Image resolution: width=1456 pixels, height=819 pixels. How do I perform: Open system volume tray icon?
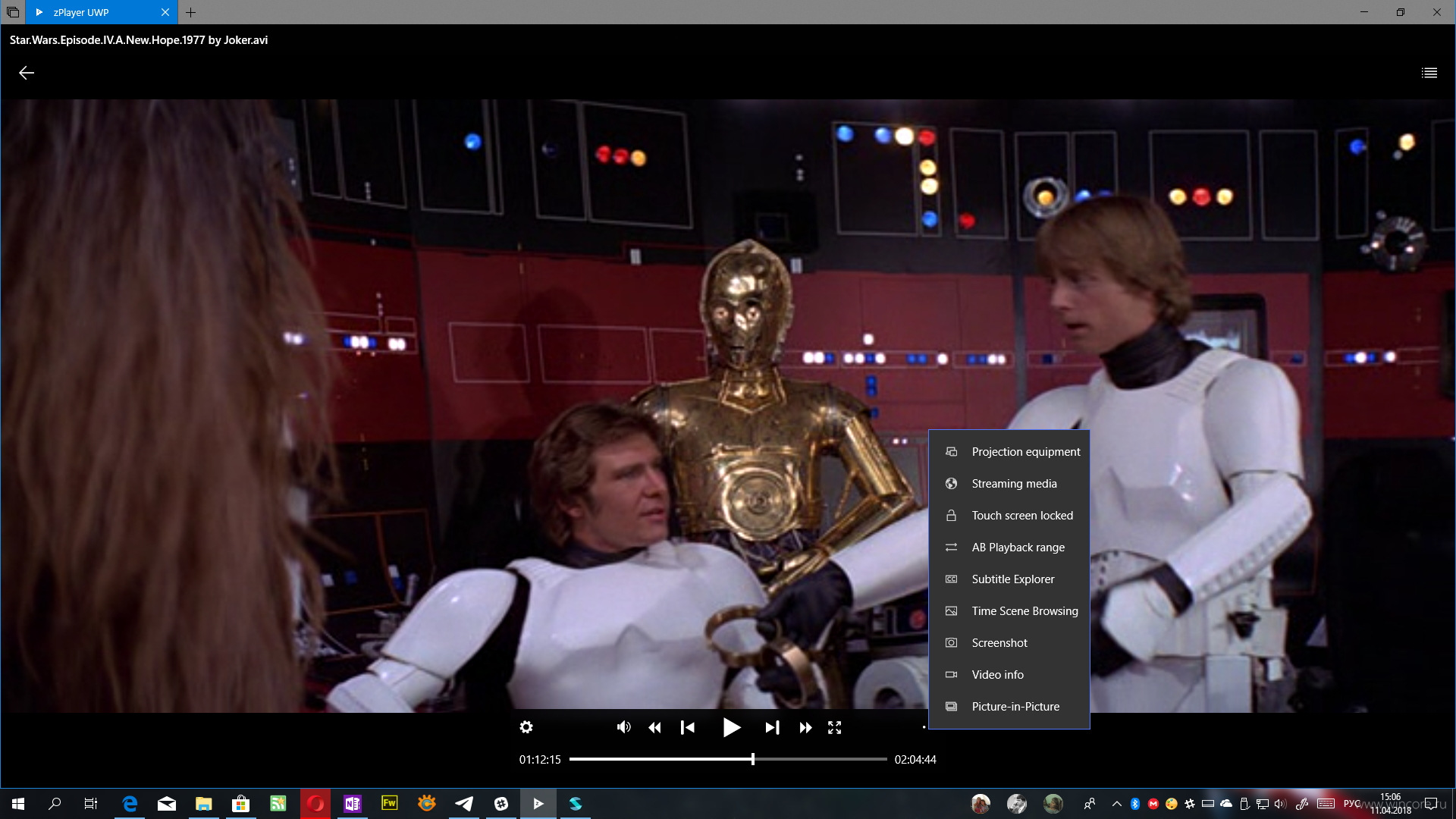1280,804
